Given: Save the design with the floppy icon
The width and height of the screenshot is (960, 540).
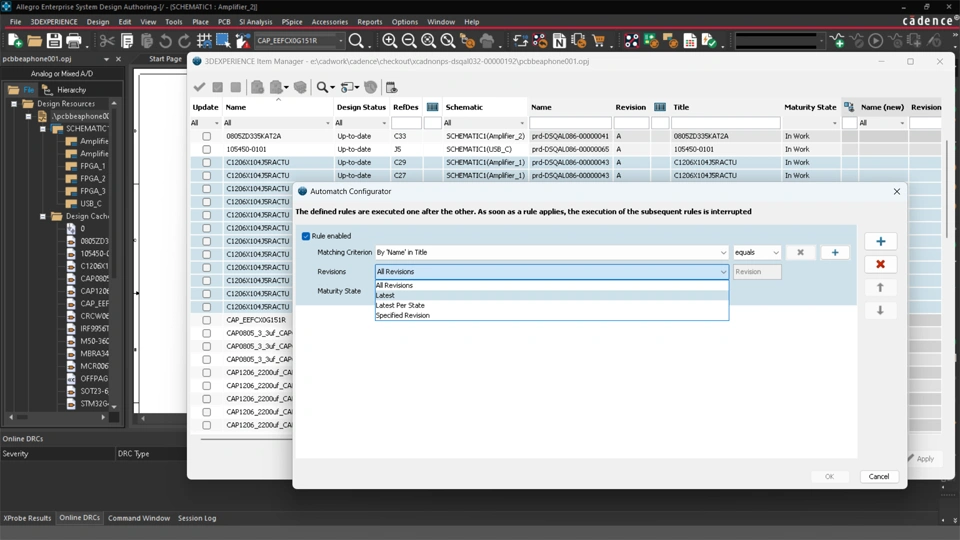Looking at the screenshot, I should [54, 41].
